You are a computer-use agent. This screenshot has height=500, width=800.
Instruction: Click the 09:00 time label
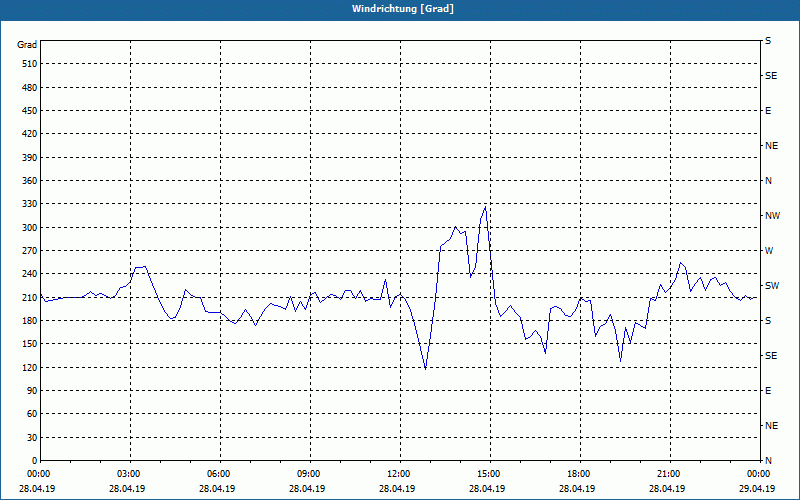(x=308, y=474)
